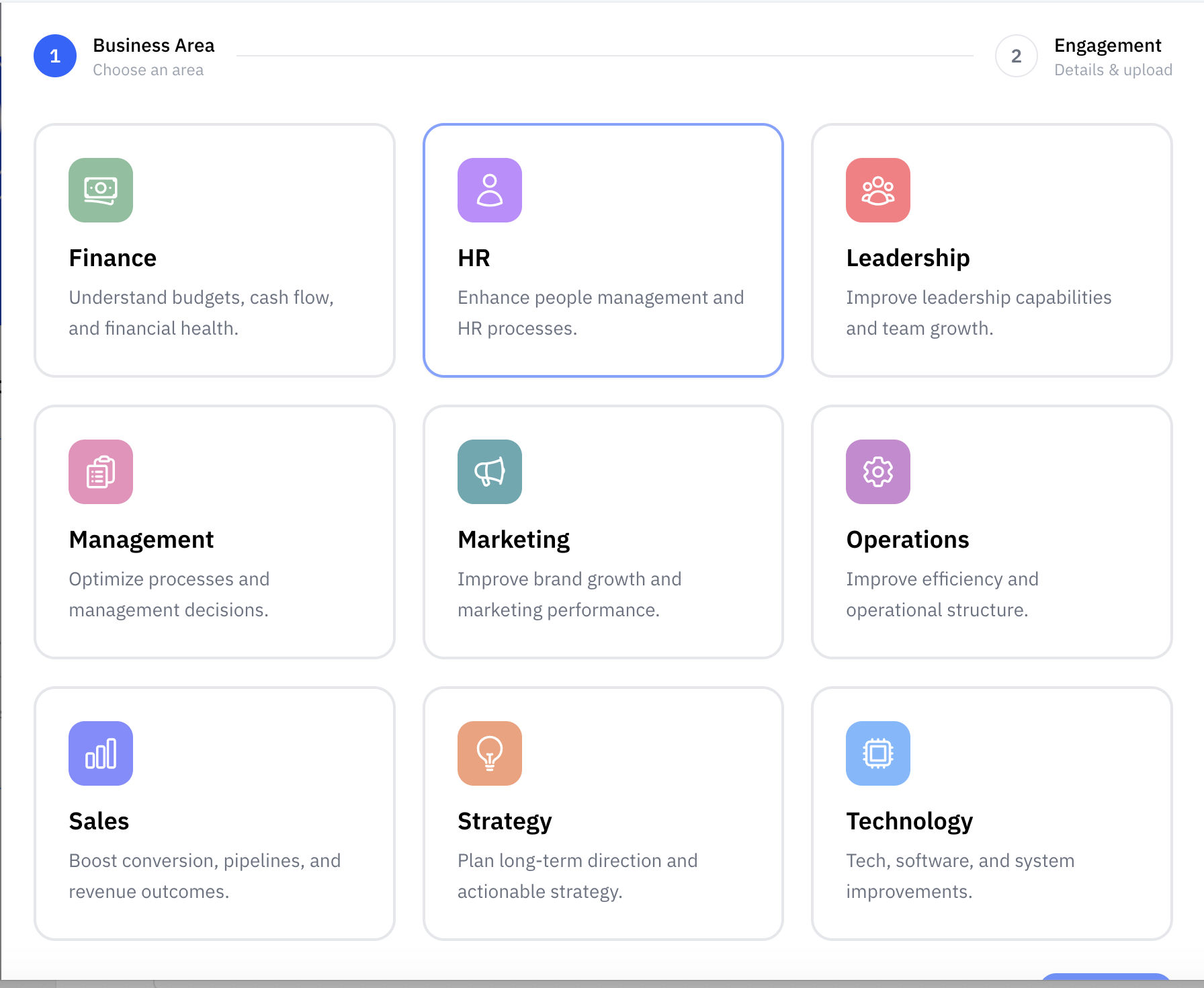Open step 2 Engagement
Image resolution: width=1204 pixels, height=988 pixels.
coord(1015,56)
